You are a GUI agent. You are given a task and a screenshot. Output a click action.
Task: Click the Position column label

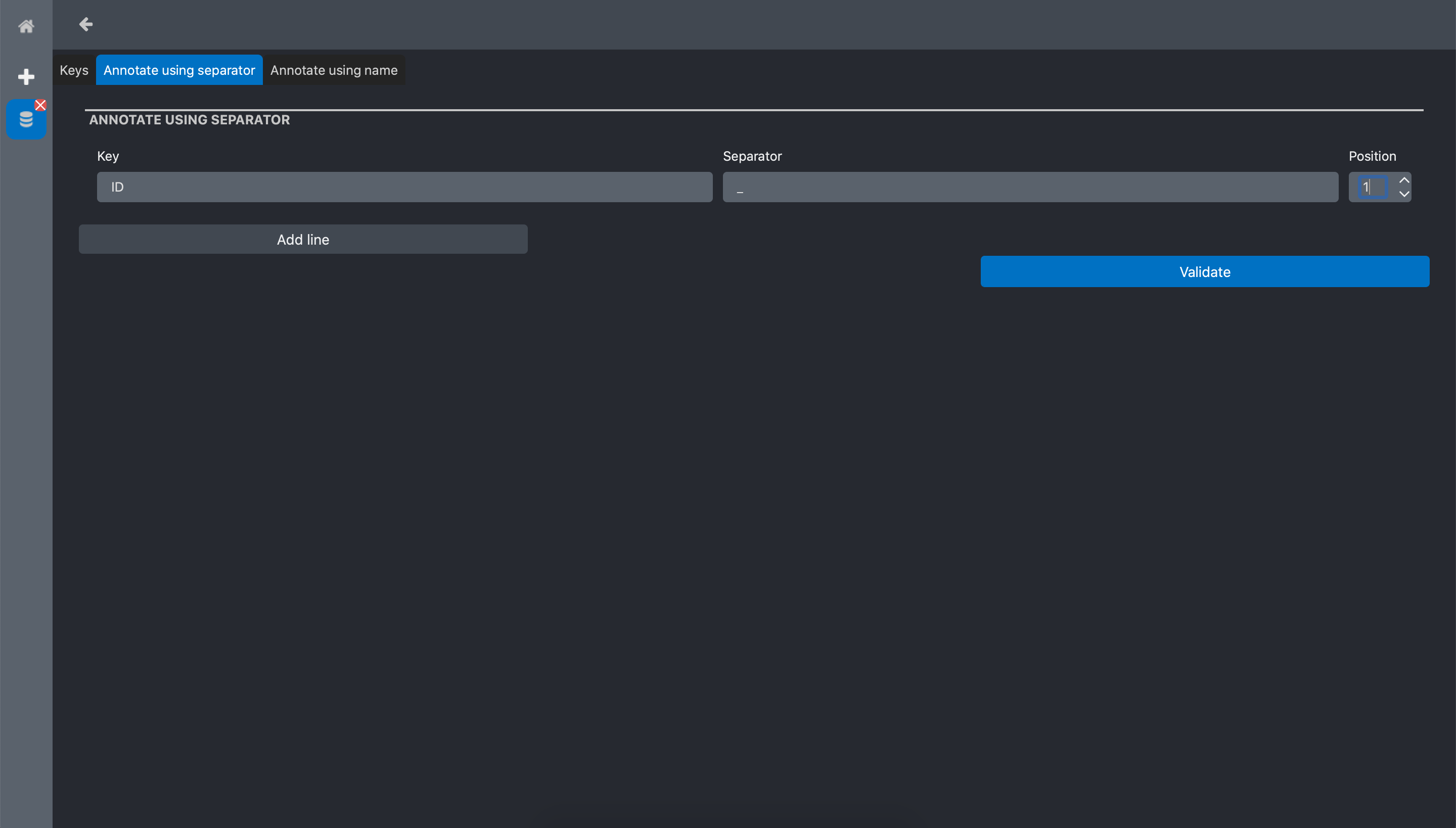[1372, 156]
